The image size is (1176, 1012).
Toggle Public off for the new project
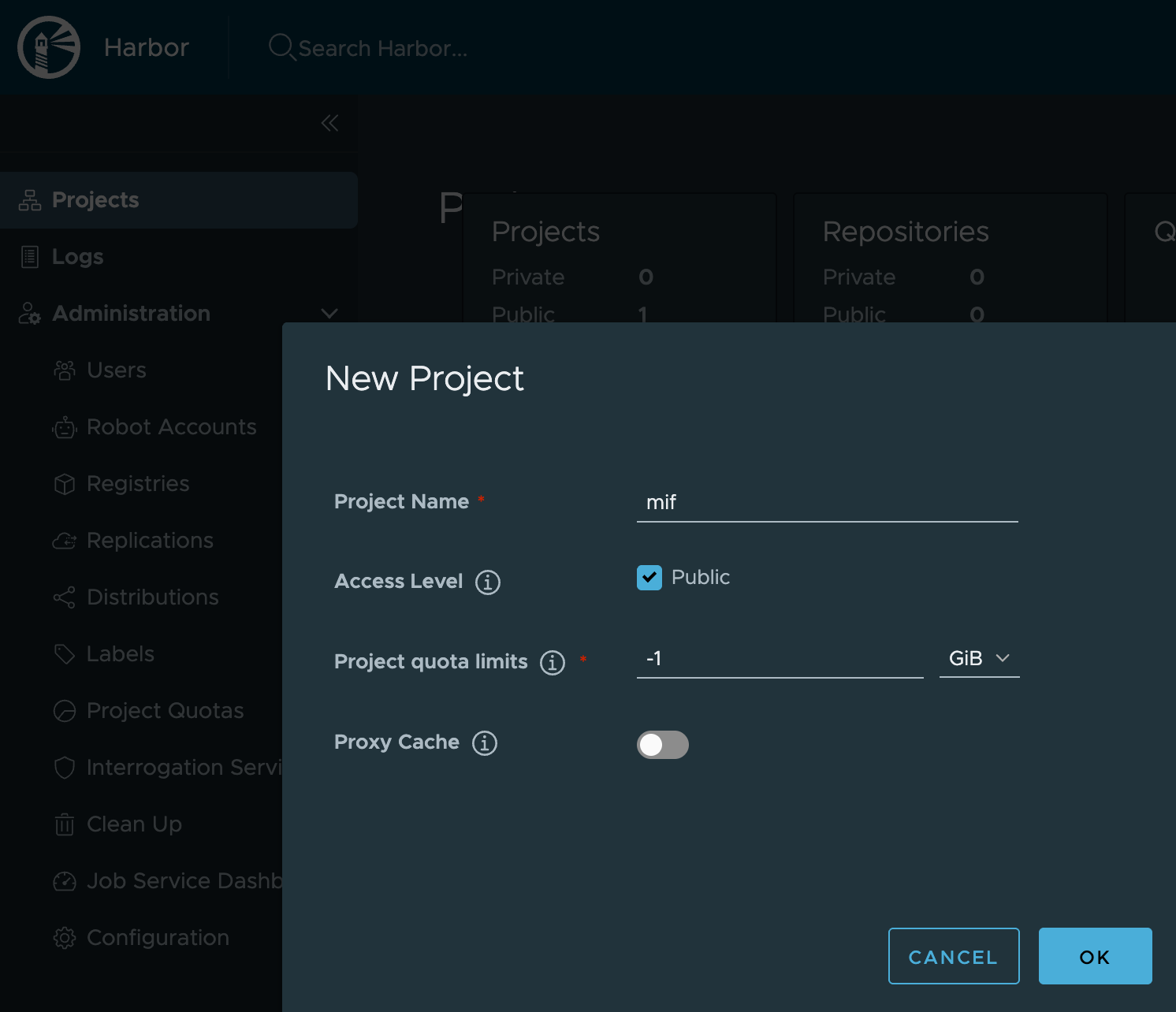pos(649,578)
